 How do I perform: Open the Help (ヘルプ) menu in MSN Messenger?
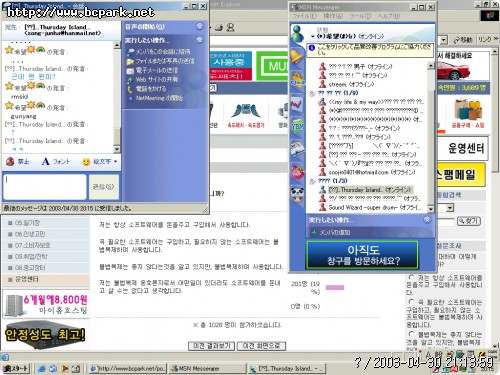[389, 16]
